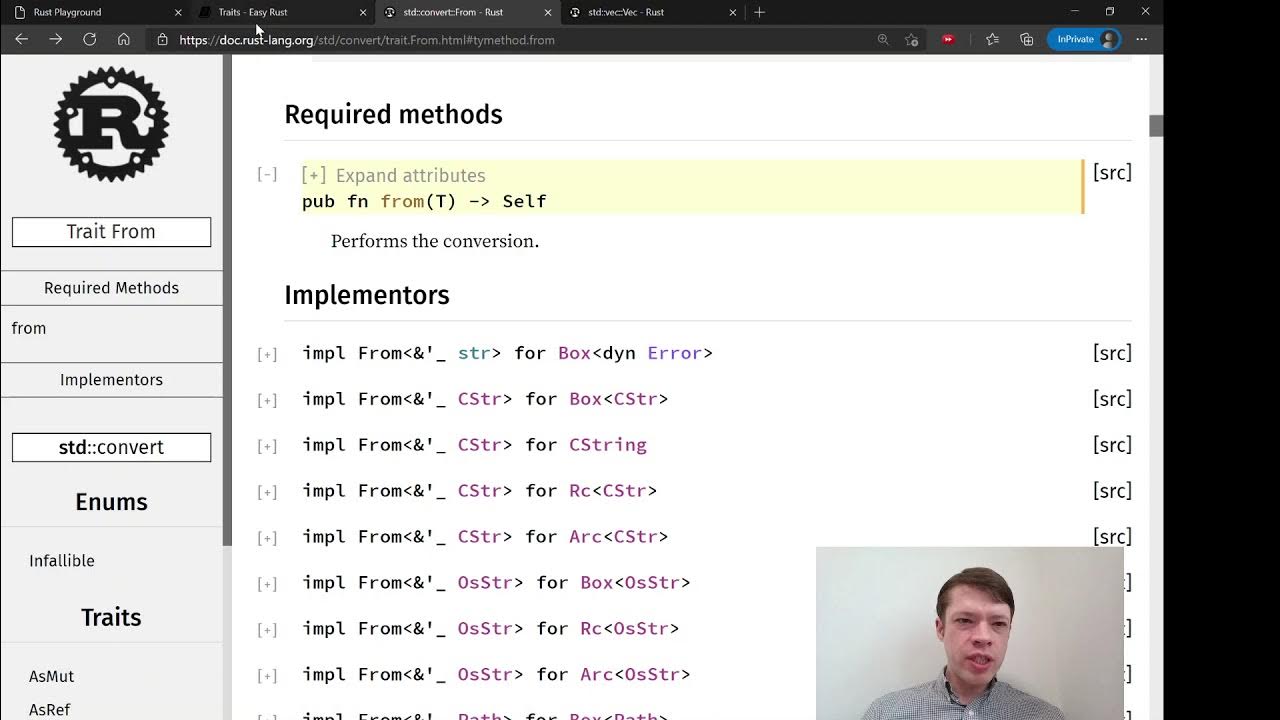This screenshot has width=1280, height=720.
Task: Open src link for the from method
Action: pyautogui.click(x=1112, y=173)
